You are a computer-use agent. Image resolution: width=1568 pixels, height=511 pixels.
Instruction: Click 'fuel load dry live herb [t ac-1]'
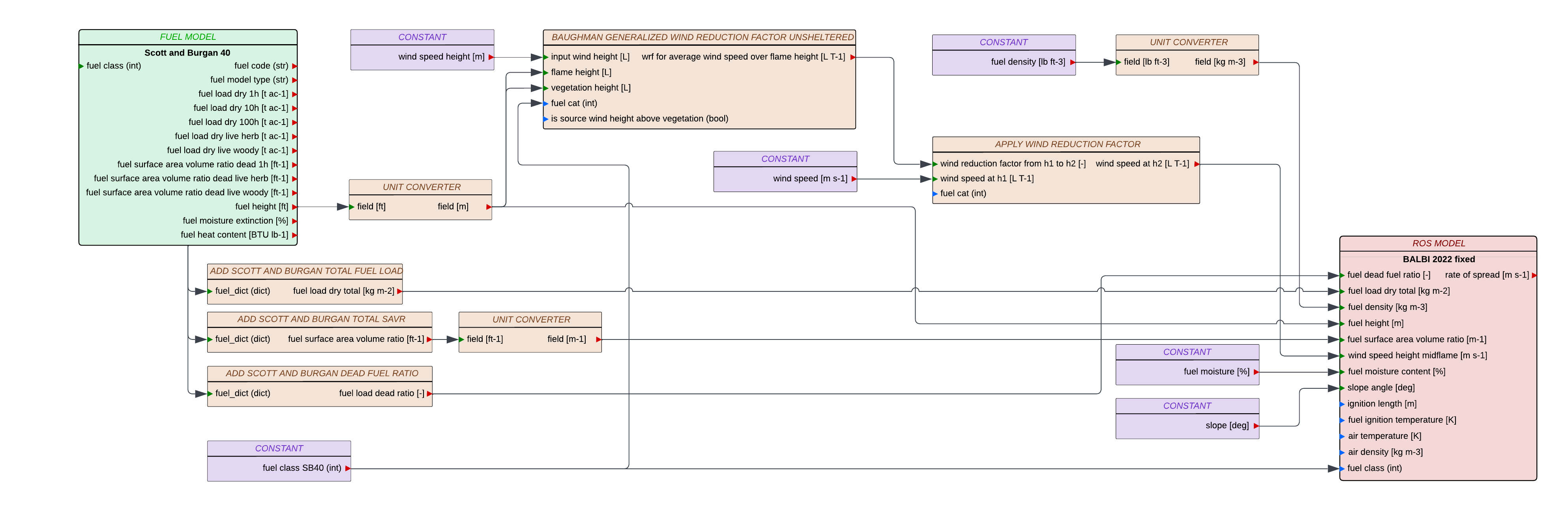coord(232,136)
